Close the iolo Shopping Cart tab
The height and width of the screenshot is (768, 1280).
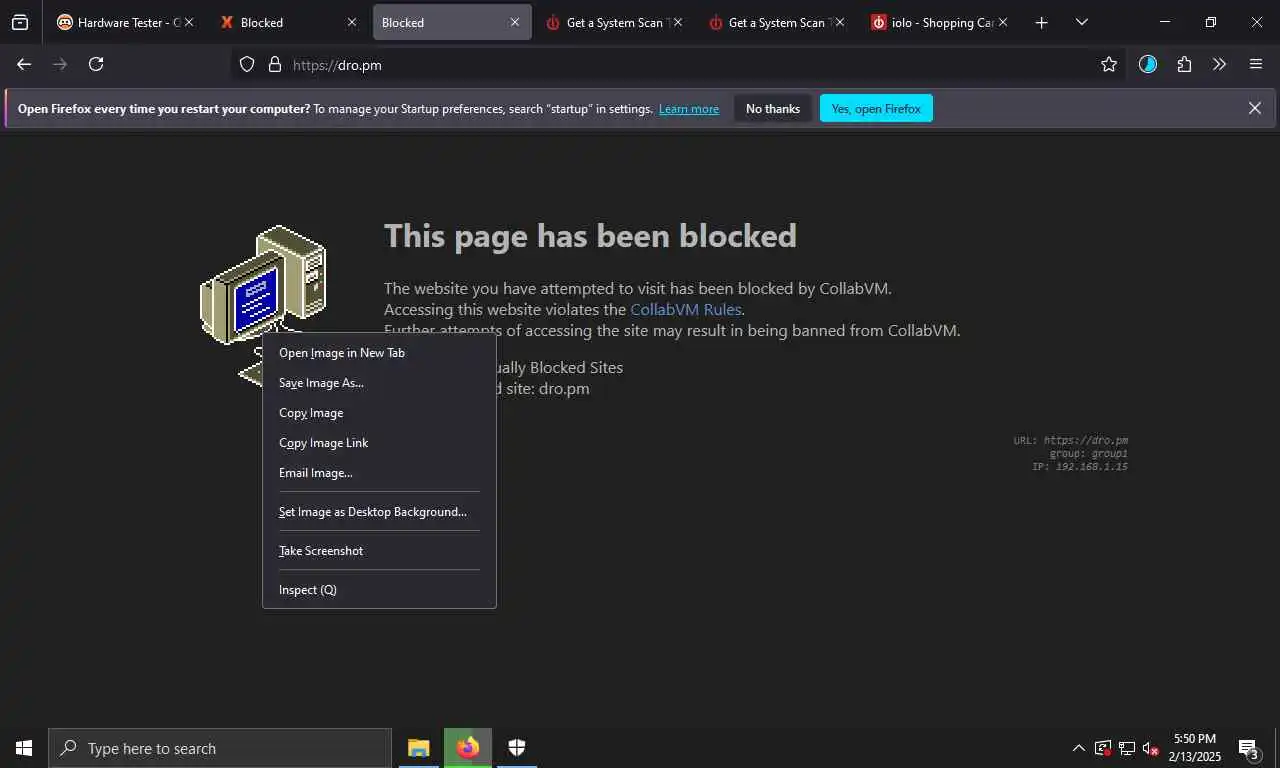[1003, 22]
